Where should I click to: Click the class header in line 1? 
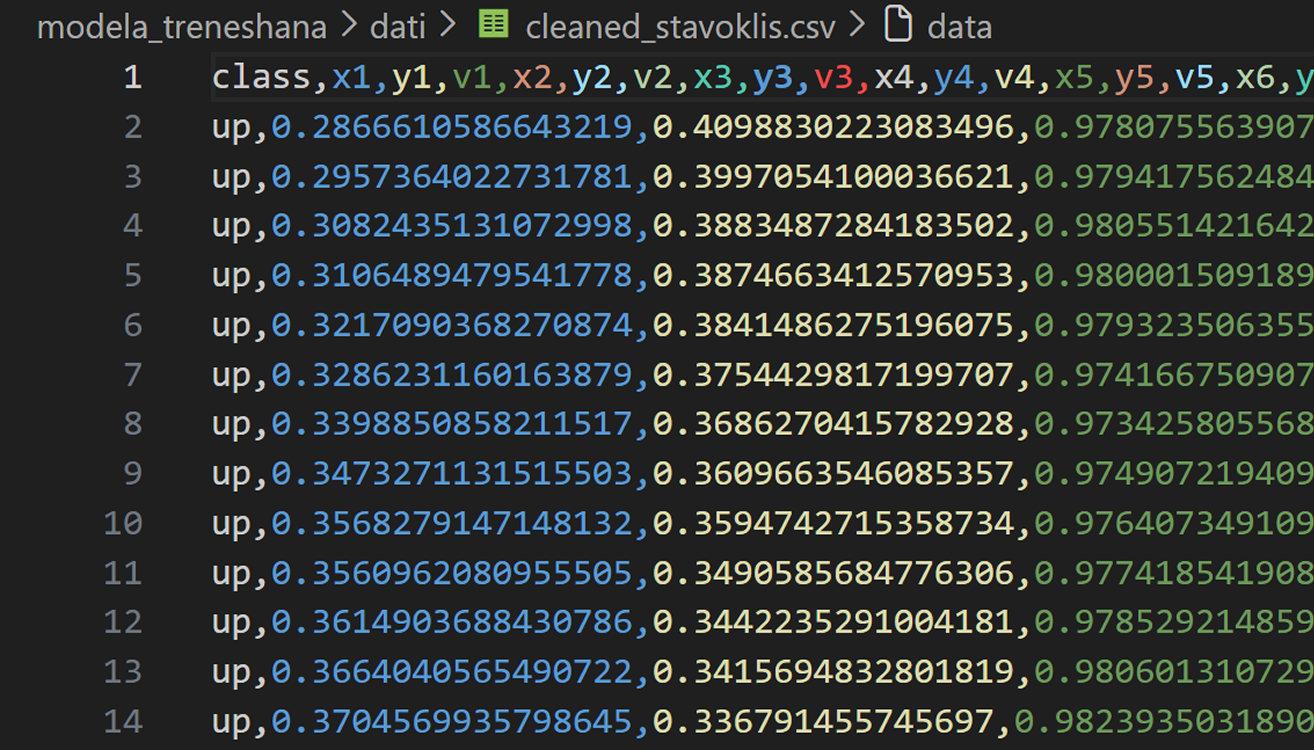tap(261, 78)
